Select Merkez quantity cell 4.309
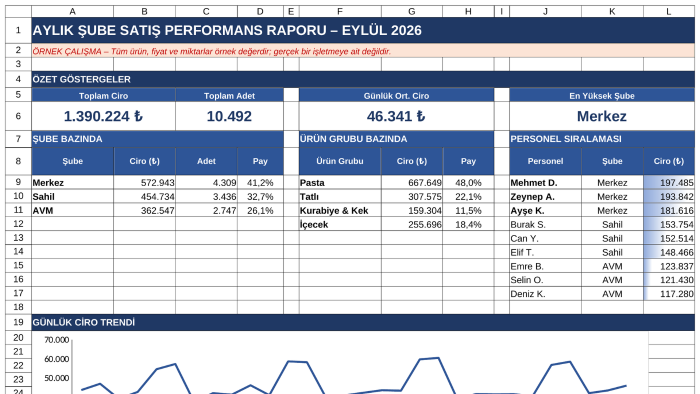This screenshot has height=394, width=700. point(206,182)
